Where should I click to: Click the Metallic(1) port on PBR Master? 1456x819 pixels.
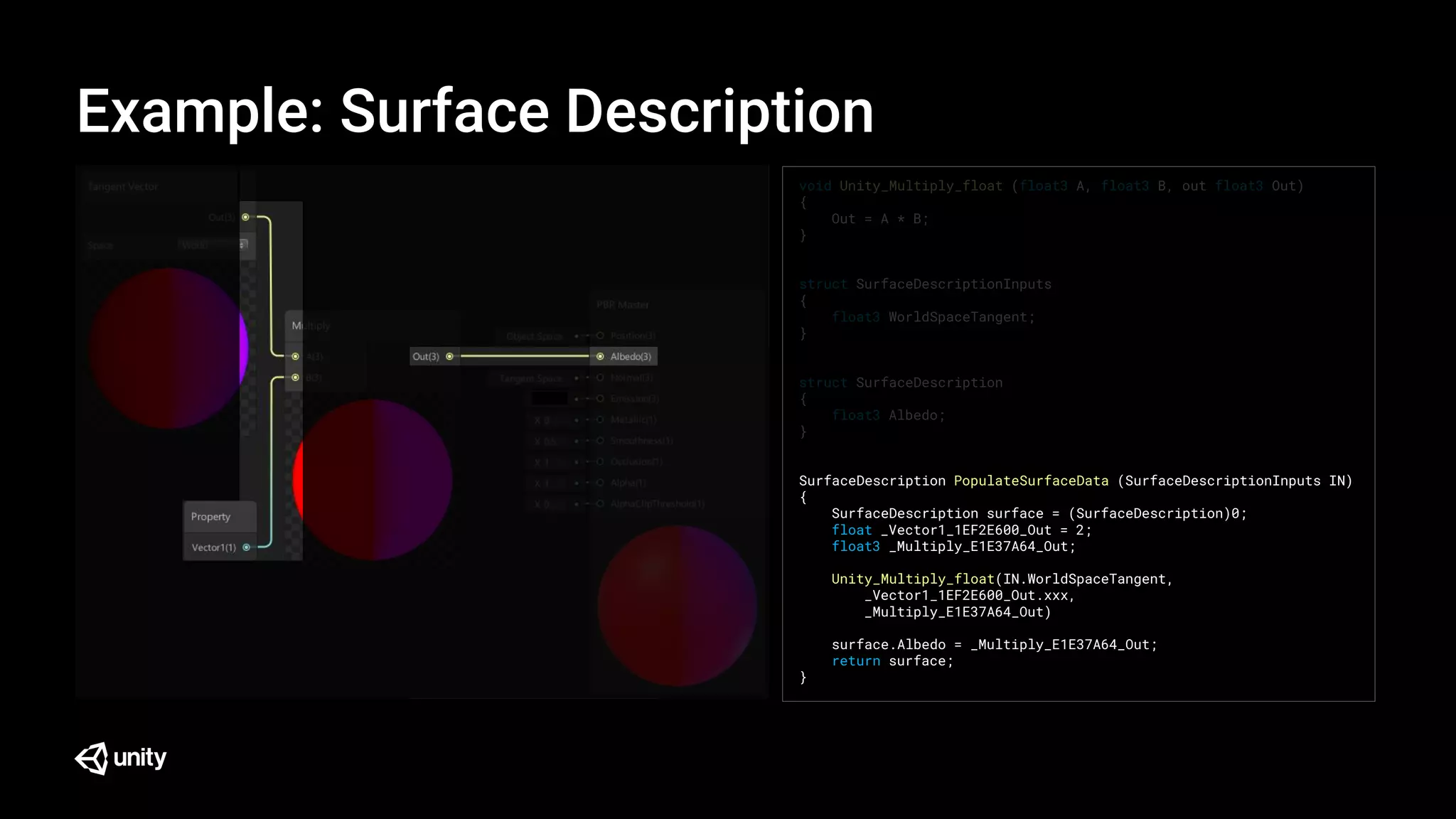click(600, 419)
